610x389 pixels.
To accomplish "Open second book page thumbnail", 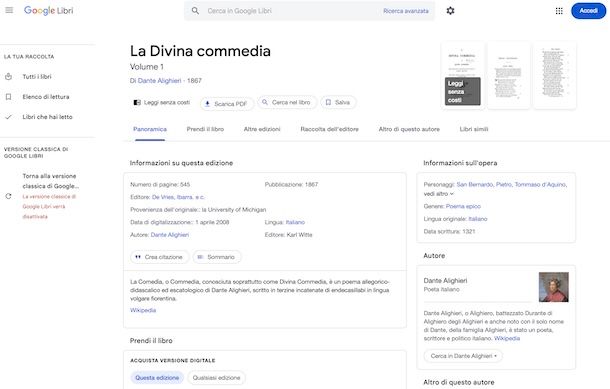I will [x=508, y=75].
